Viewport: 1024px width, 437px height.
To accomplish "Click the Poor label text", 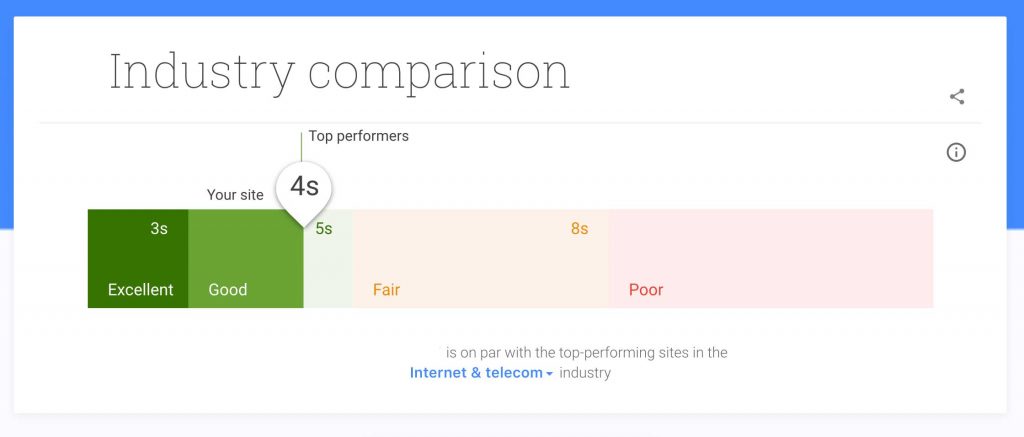I will (x=646, y=289).
